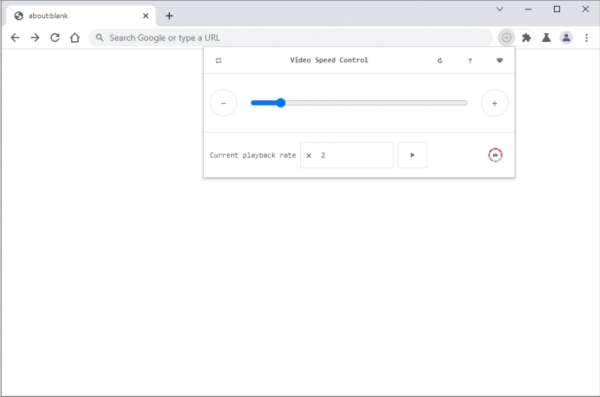Click the Home button
This screenshot has width=600, height=397.
[75, 38]
